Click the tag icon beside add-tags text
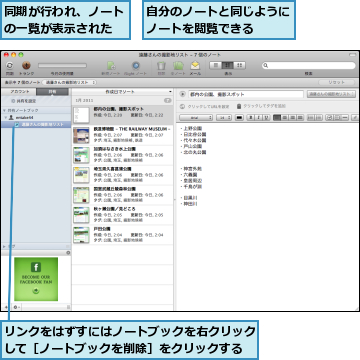This screenshot has height=360, width=360. click(x=239, y=106)
